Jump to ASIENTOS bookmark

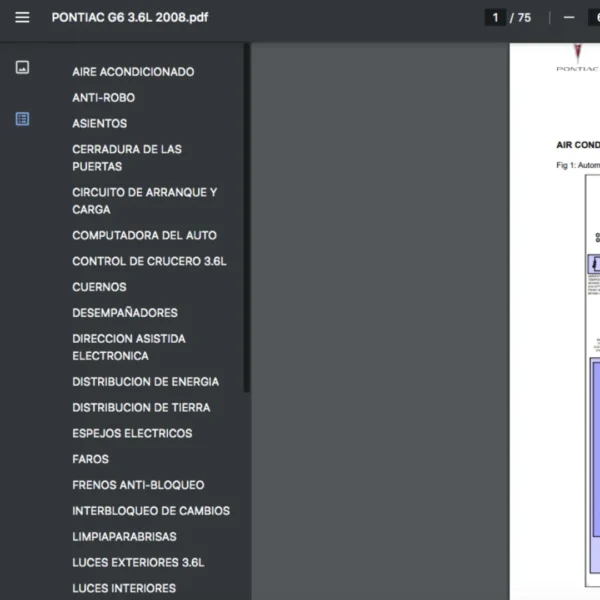99,124
